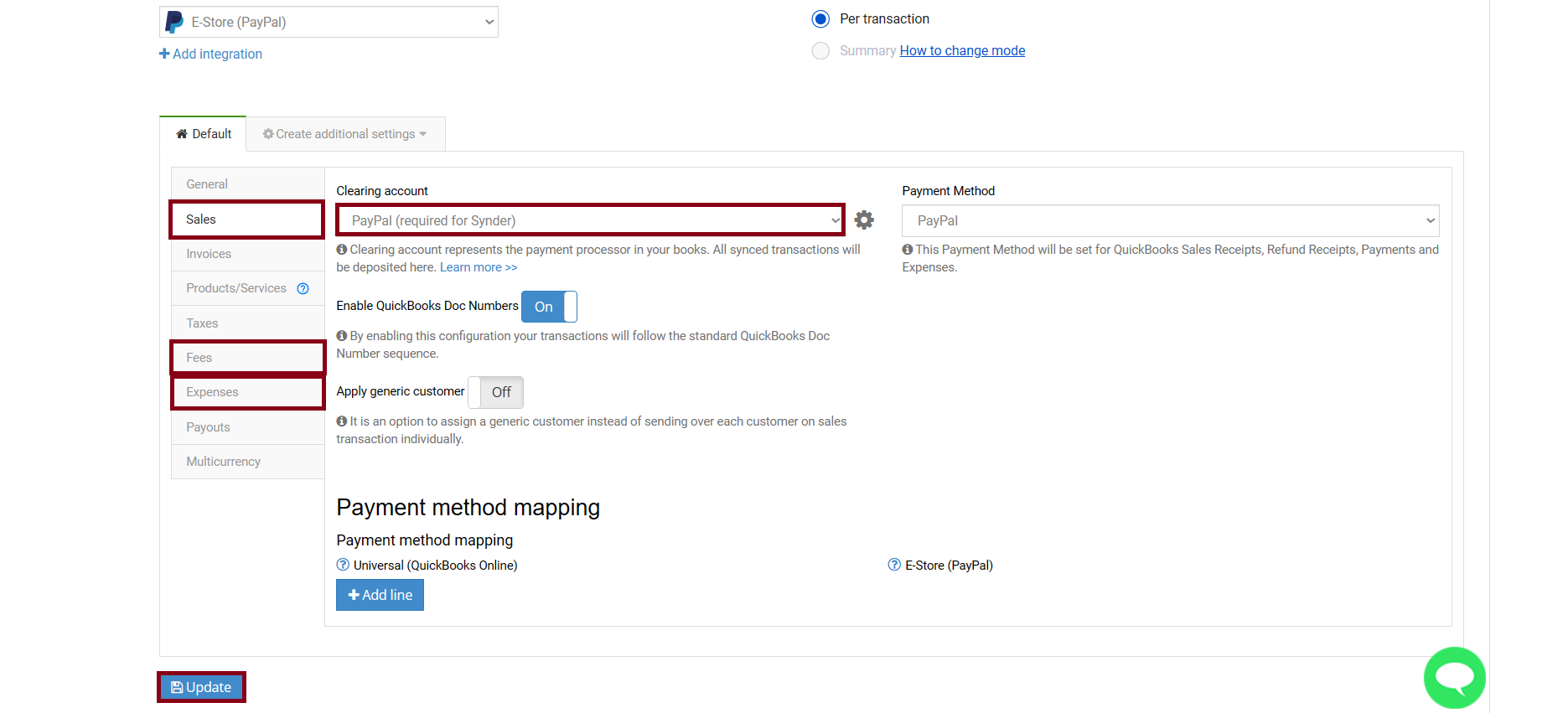Open the Taxes settings section
Screen dimensions: 1568x713
pyautogui.click(x=248, y=323)
